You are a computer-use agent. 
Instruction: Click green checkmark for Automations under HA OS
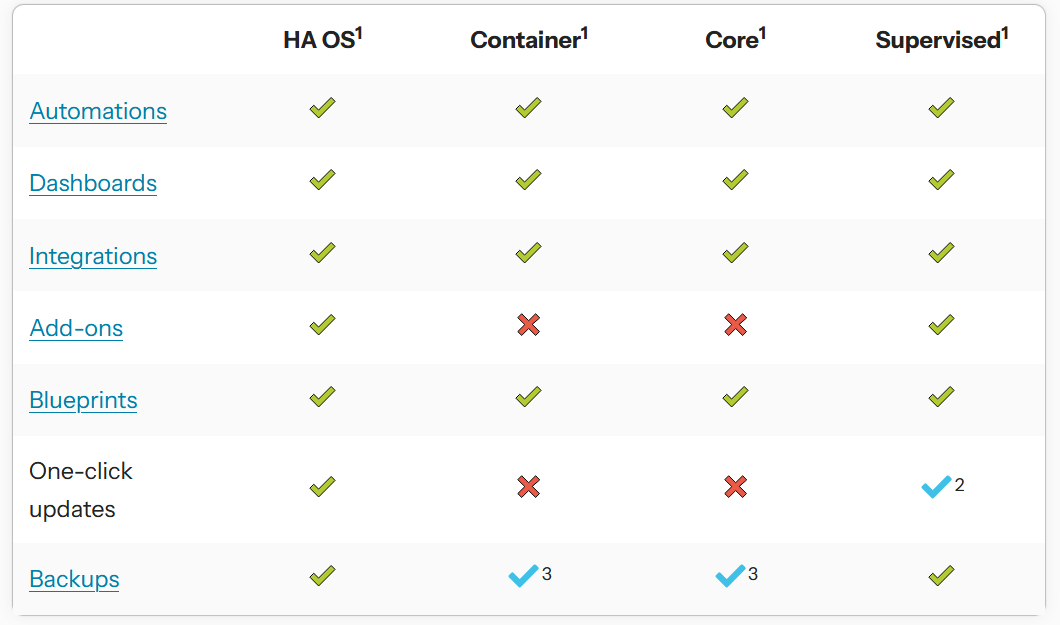point(322,108)
